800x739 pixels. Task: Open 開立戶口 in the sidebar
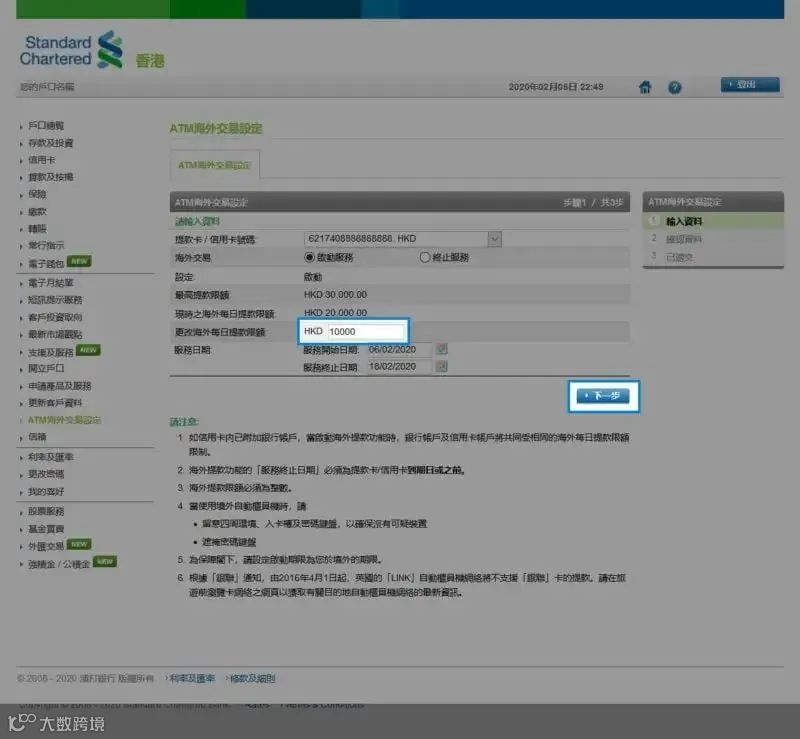pos(46,368)
